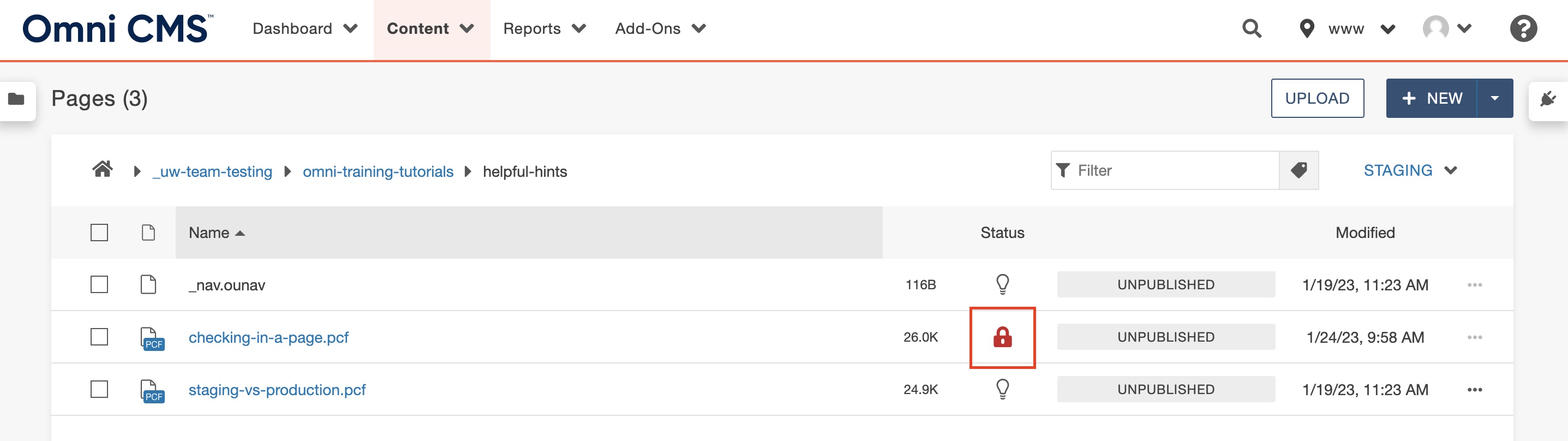Click the filter-by-tag icon
Image resolution: width=1568 pixels, height=441 pixels.
[1298, 170]
